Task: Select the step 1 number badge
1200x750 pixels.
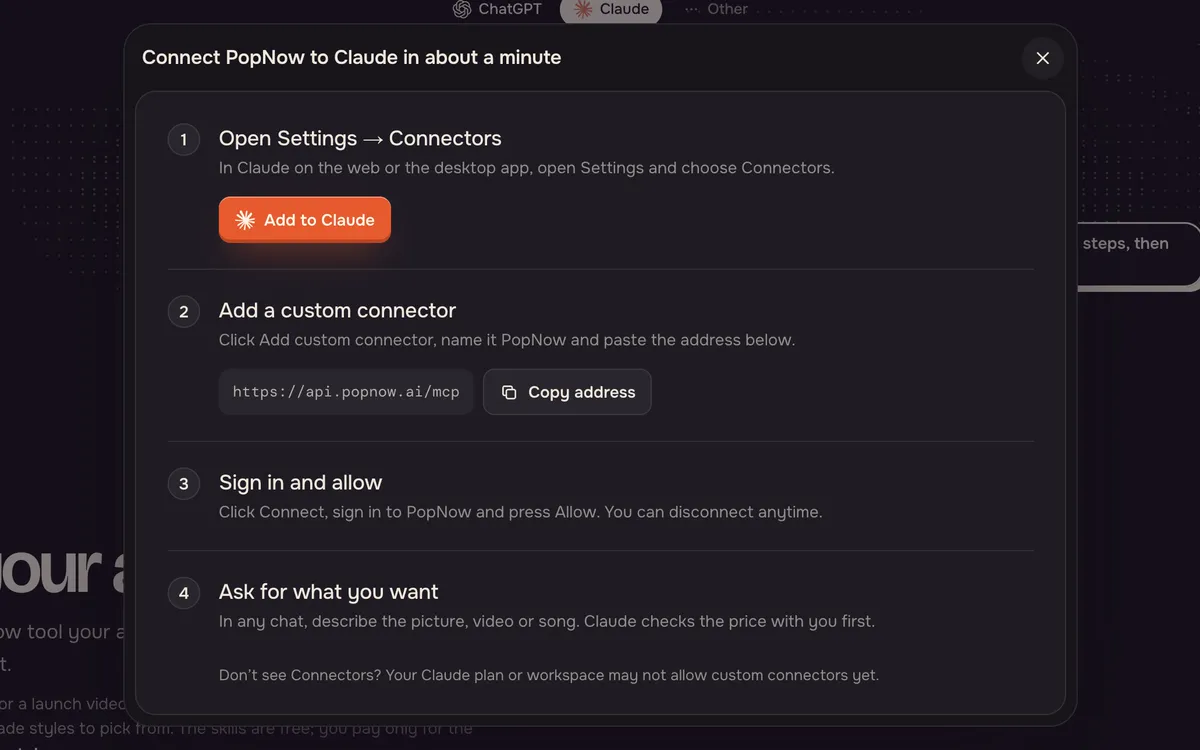Action: click(183, 139)
